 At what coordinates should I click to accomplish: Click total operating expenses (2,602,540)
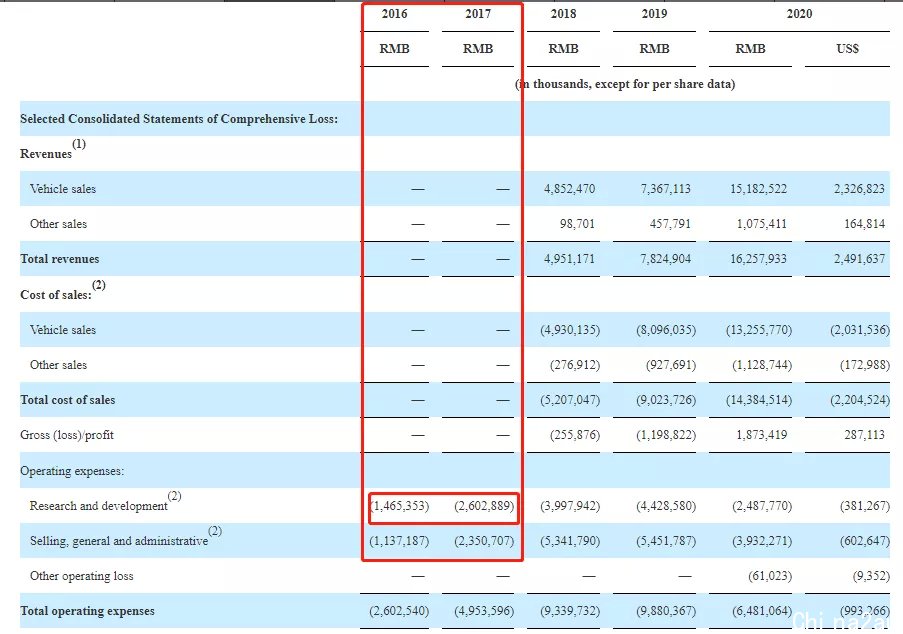coord(399,611)
